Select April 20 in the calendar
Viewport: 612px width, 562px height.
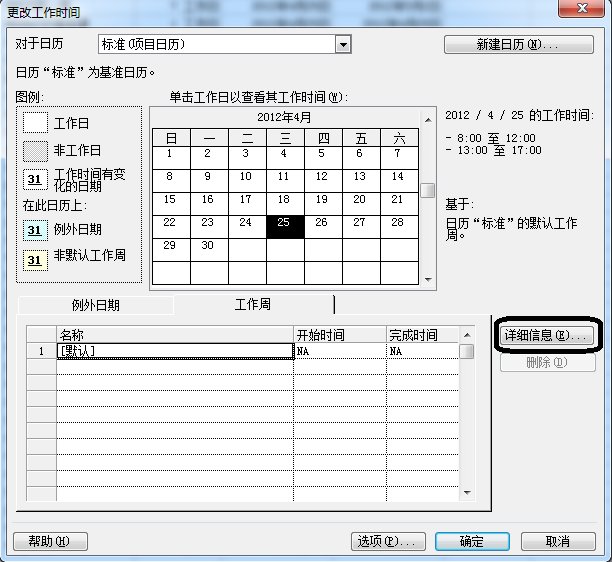pyautogui.click(x=361, y=204)
